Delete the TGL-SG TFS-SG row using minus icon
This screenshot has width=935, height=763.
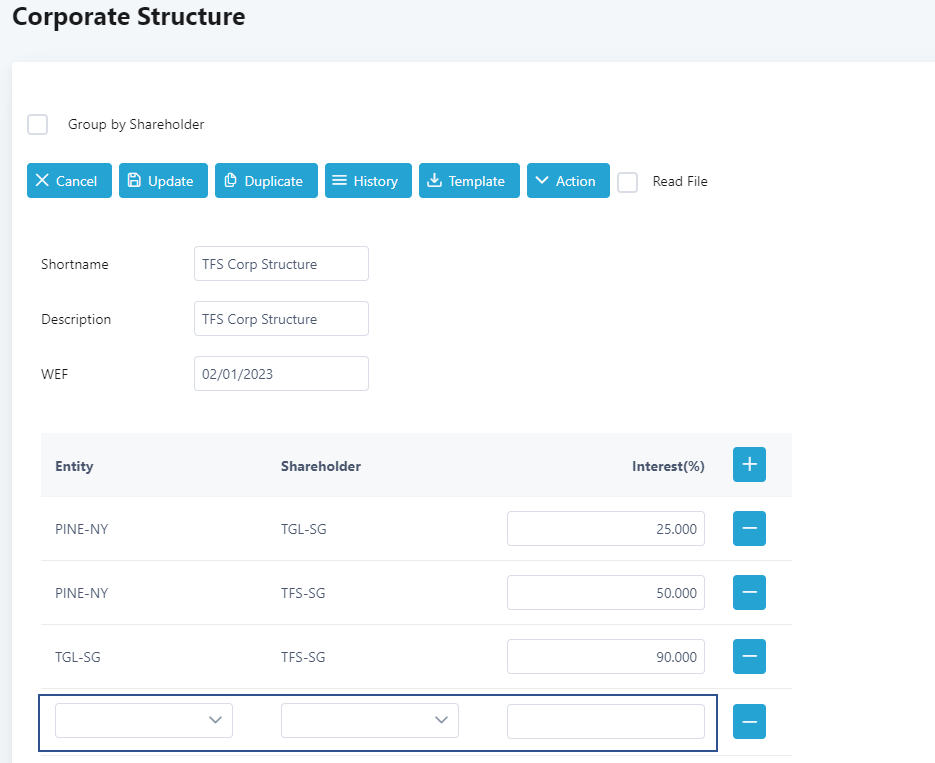pyautogui.click(x=749, y=657)
